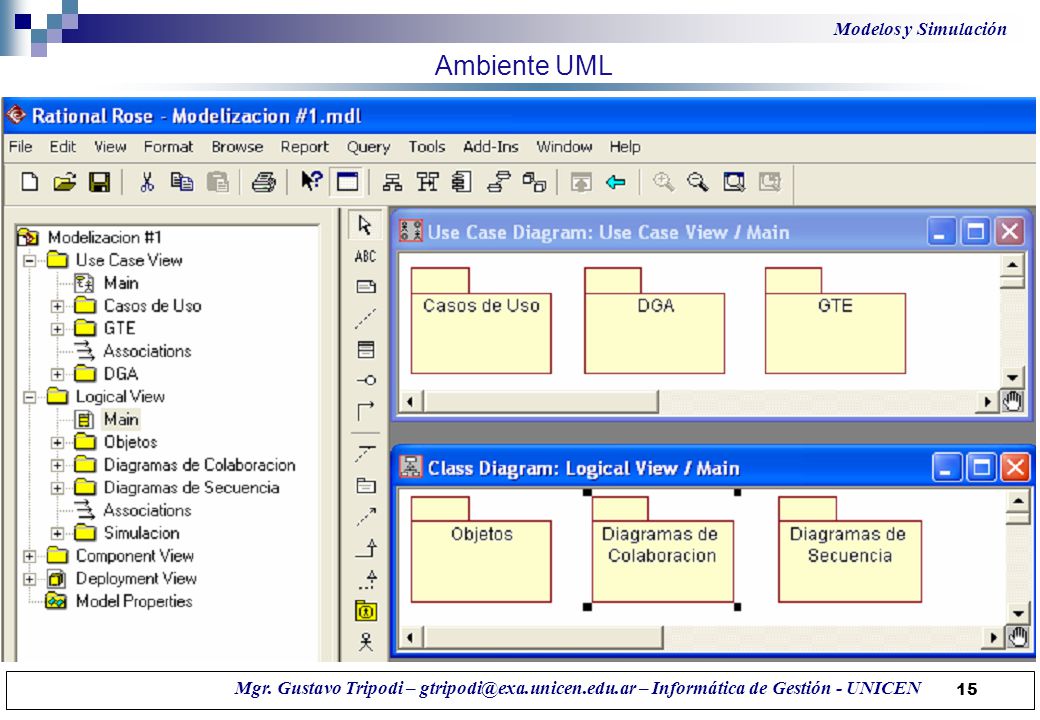The height and width of the screenshot is (720, 1040).
Task: Open the Format menu
Action: point(168,147)
